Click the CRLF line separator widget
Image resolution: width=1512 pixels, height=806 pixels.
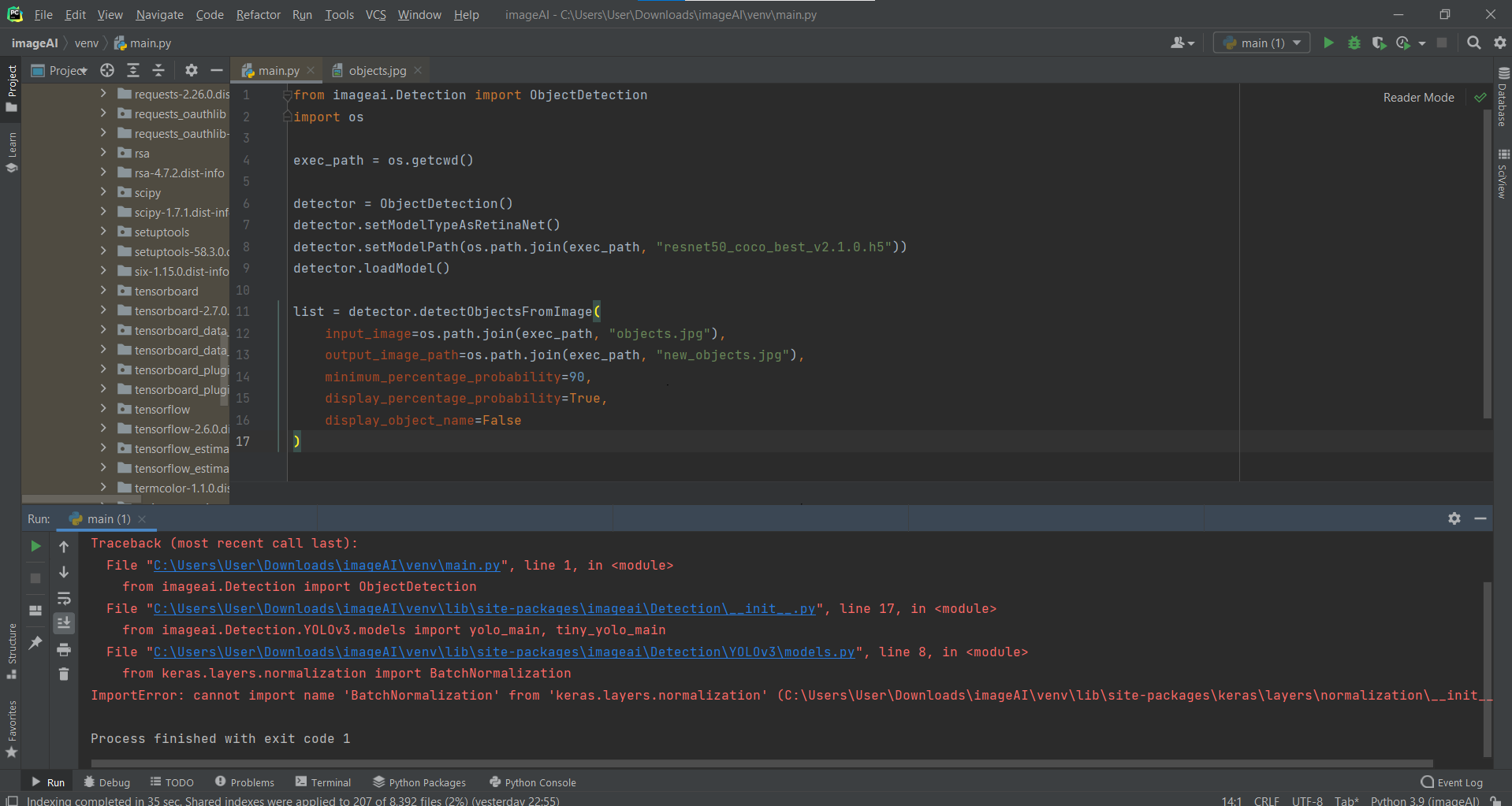tap(1266, 800)
